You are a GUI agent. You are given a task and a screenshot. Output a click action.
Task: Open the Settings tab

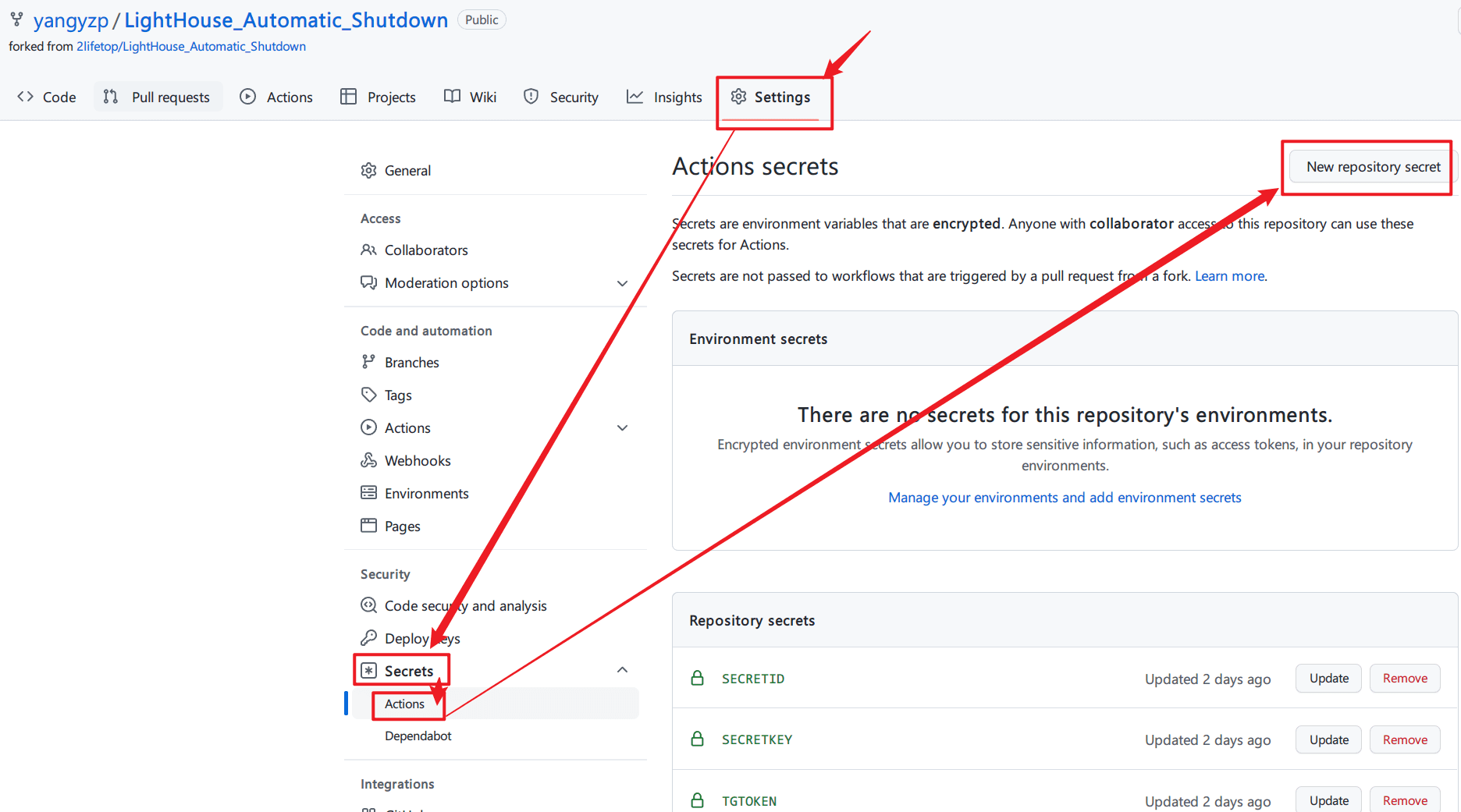771,97
